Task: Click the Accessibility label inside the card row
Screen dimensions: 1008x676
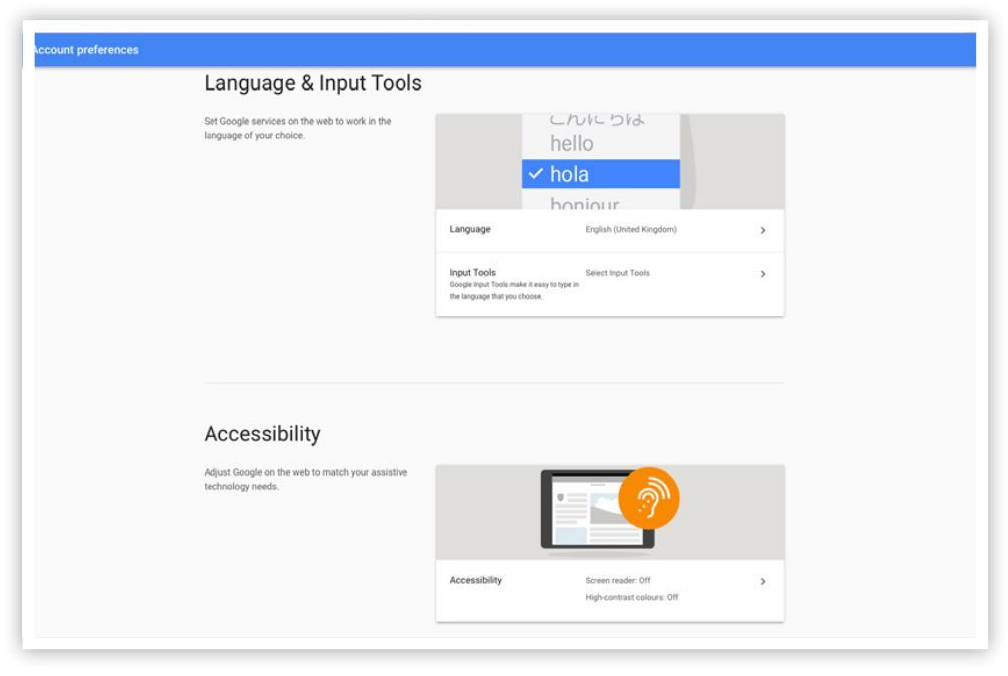Action: 476,581
